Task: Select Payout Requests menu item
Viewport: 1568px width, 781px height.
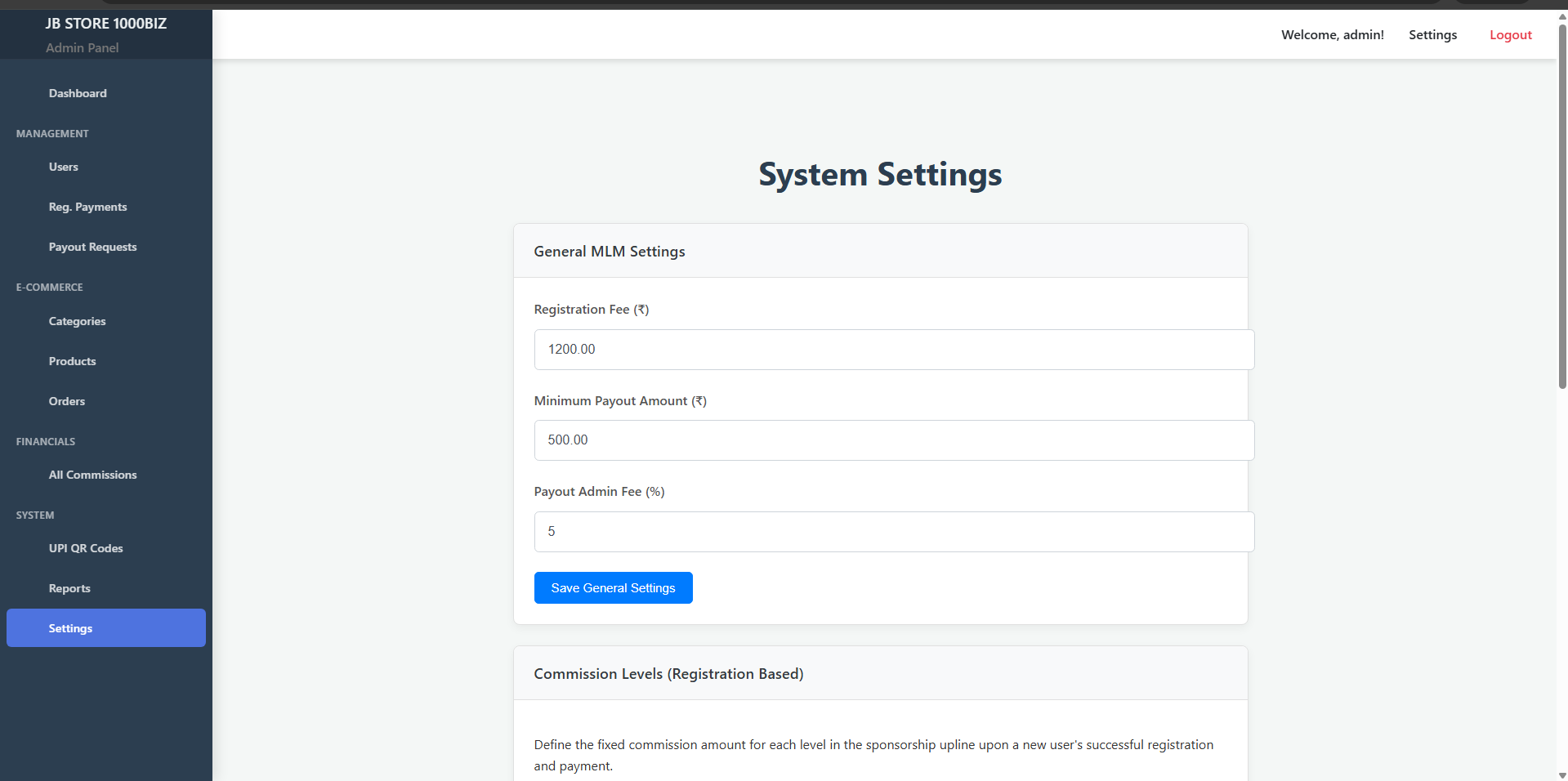Action: 92,247
